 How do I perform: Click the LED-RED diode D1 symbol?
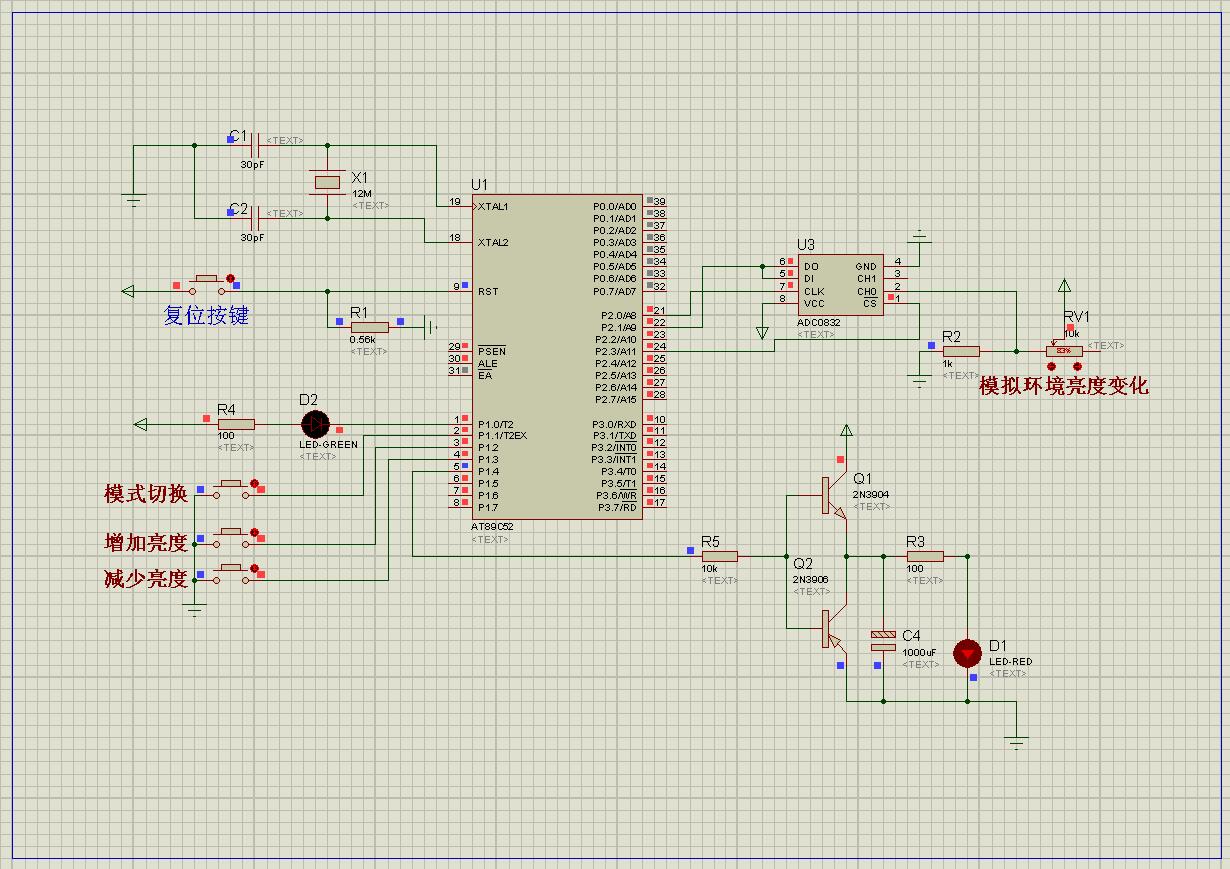click(967, 653)
